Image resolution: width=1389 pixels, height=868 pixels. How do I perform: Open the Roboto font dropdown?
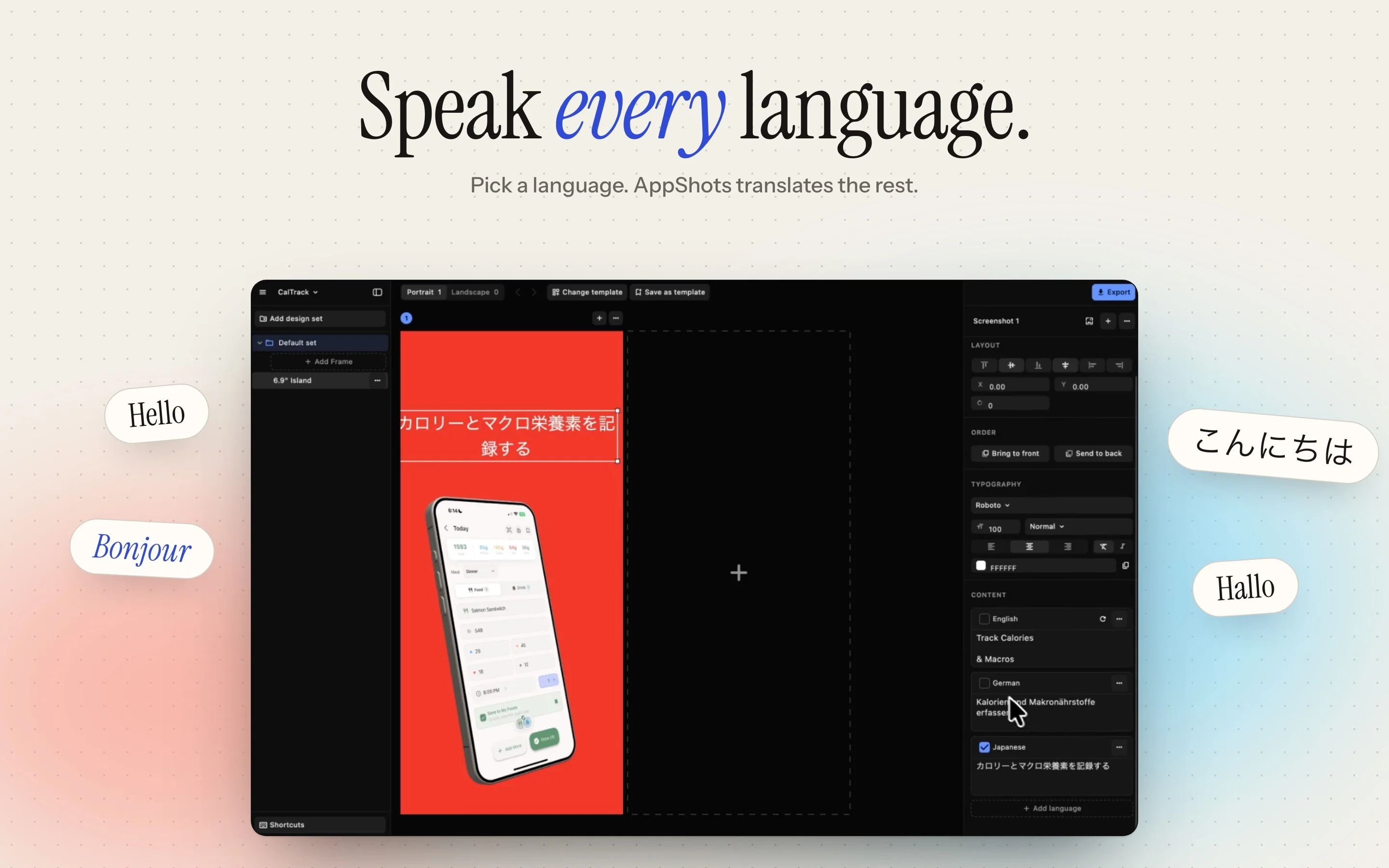[x=1051, y=505]
